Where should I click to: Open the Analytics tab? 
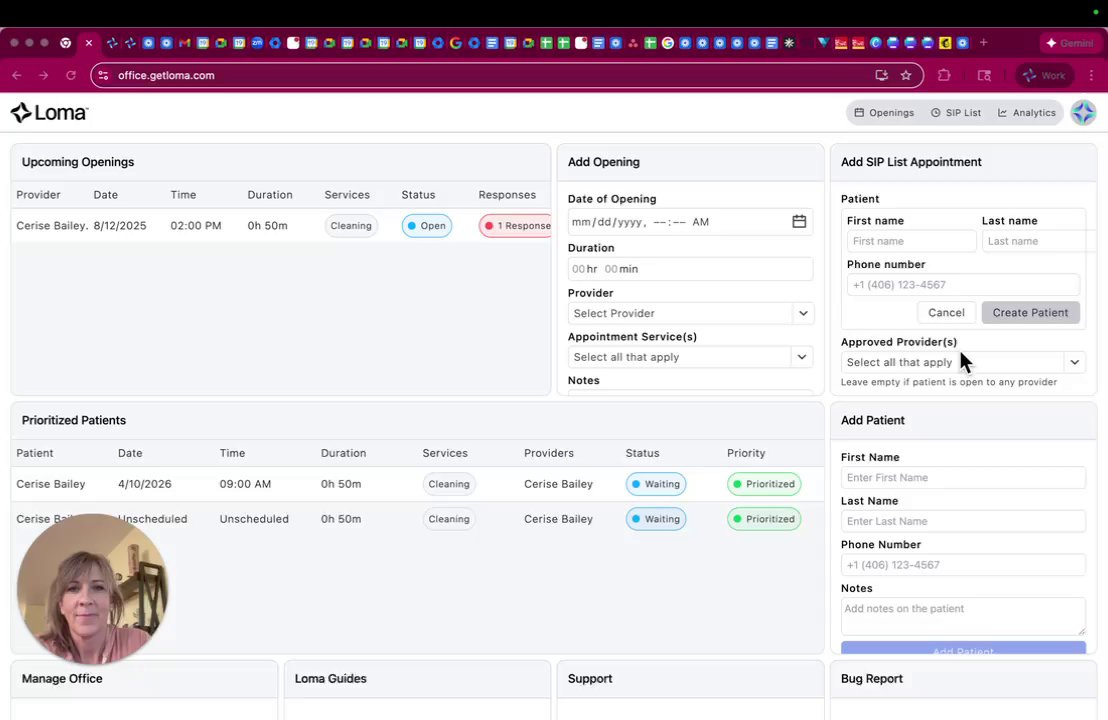click(x=1026, y=113)
